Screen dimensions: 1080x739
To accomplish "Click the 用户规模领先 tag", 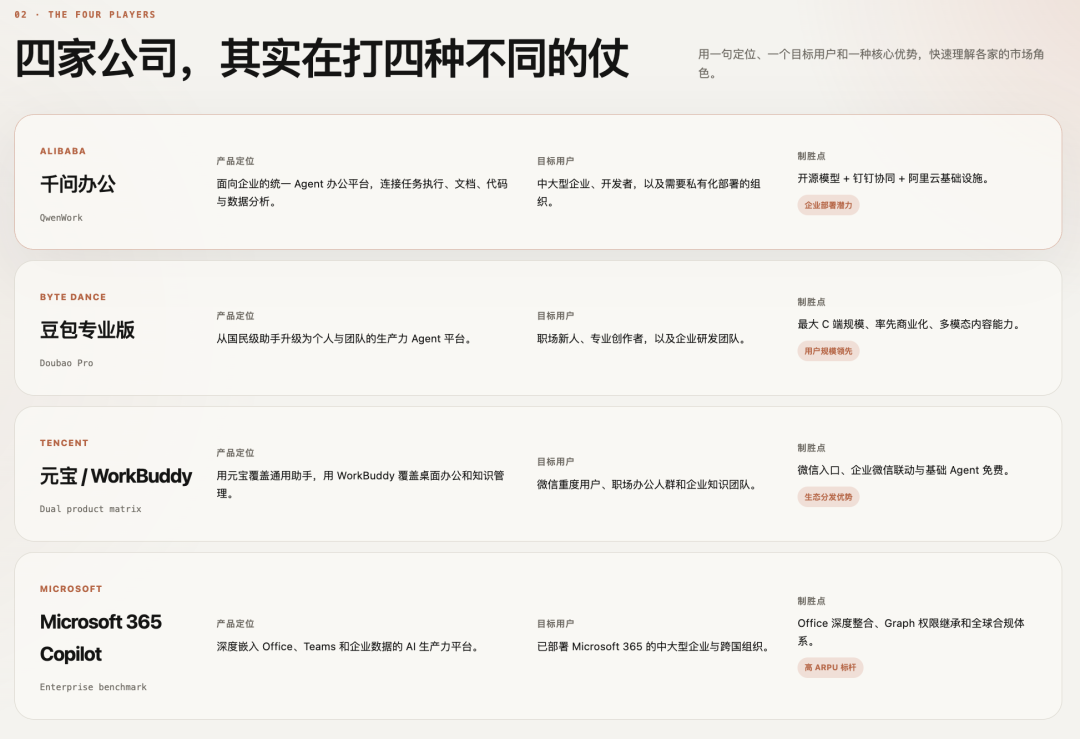I will (x=828, y=351).
